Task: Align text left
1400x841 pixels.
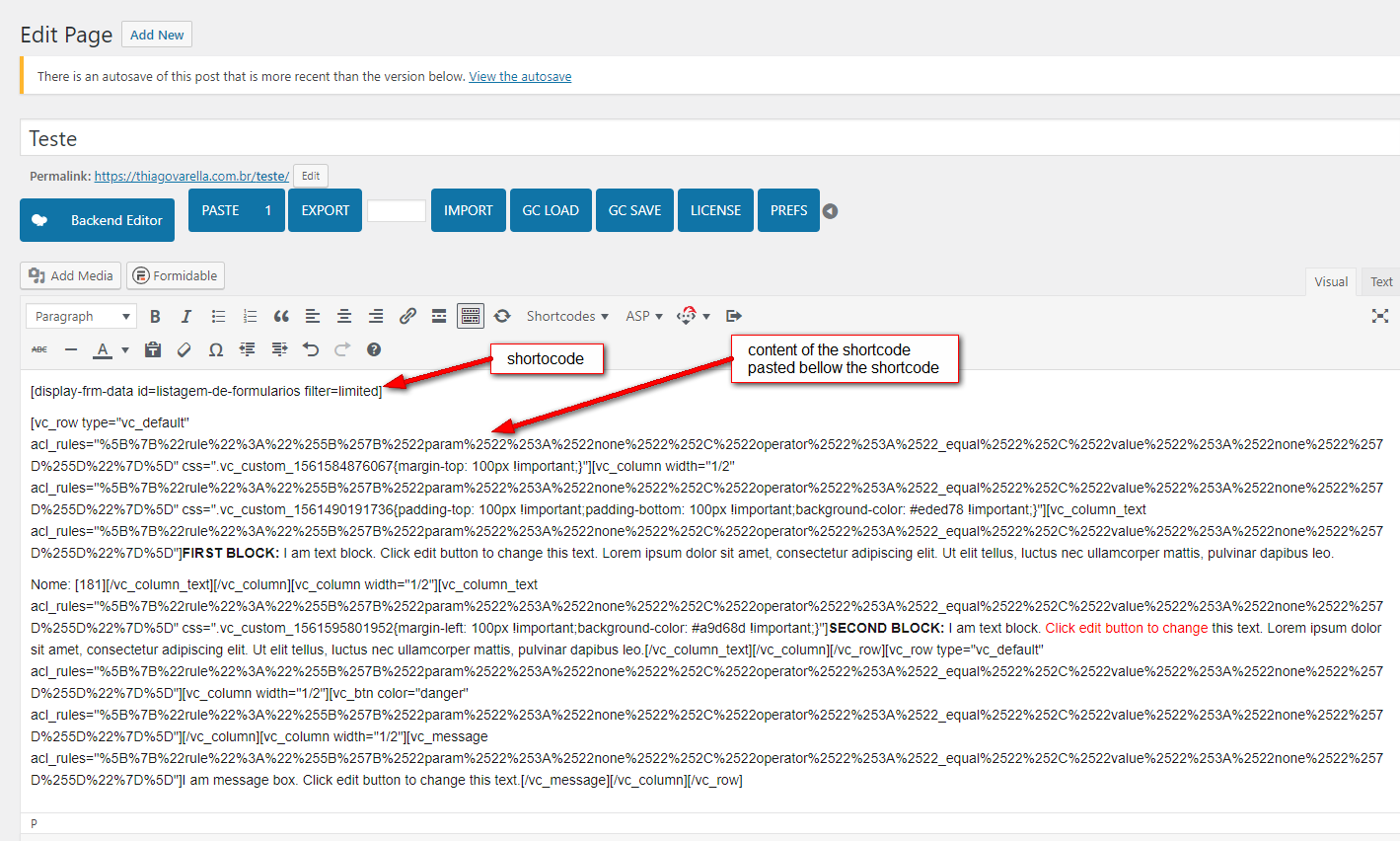Action: pyautogui.click(x=313, y=316)
